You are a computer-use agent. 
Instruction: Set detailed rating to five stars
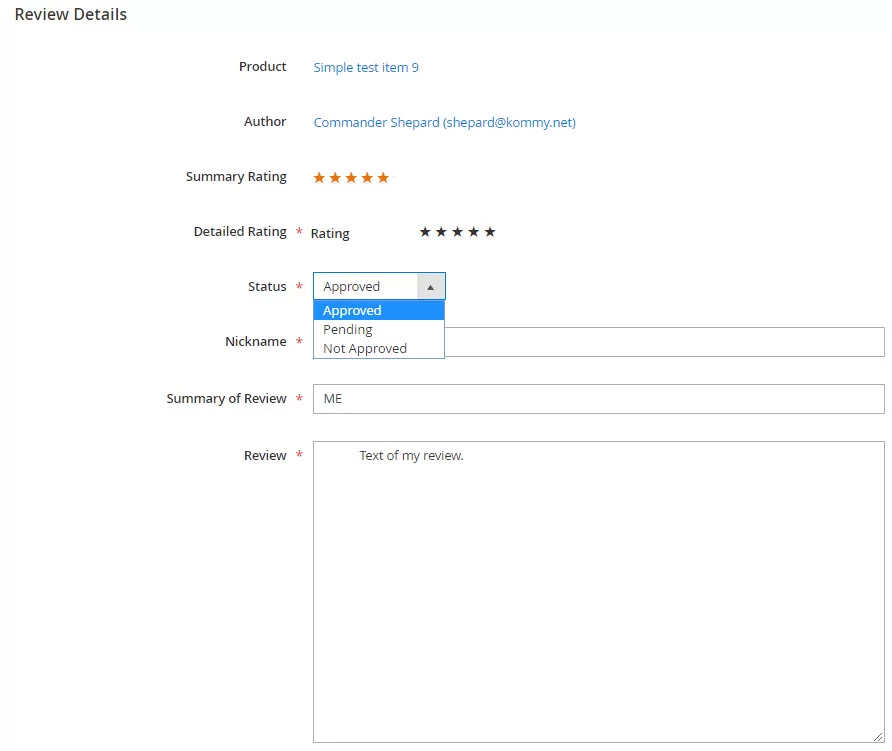[490, 232]
